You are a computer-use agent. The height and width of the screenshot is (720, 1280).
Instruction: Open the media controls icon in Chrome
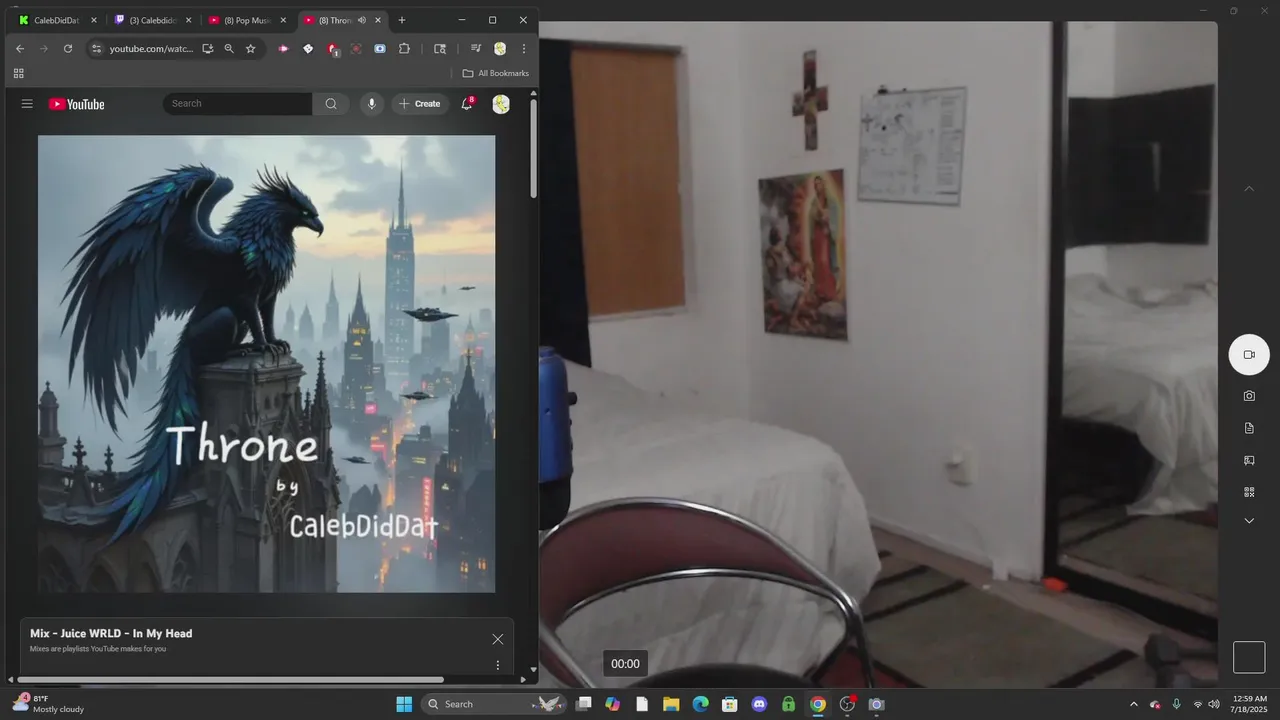tap(476, 48)
